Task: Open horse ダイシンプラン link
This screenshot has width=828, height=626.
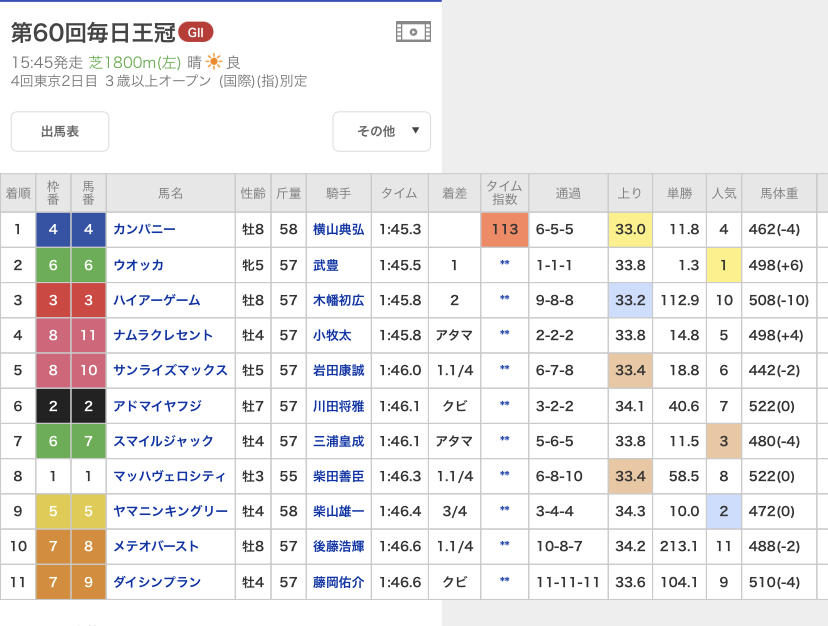Action: 157,582
